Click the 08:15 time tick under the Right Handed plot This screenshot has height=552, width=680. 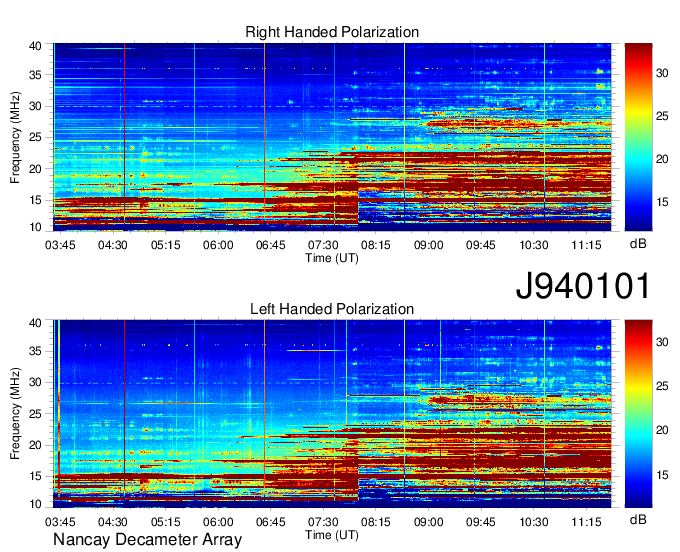pos(376,245)
